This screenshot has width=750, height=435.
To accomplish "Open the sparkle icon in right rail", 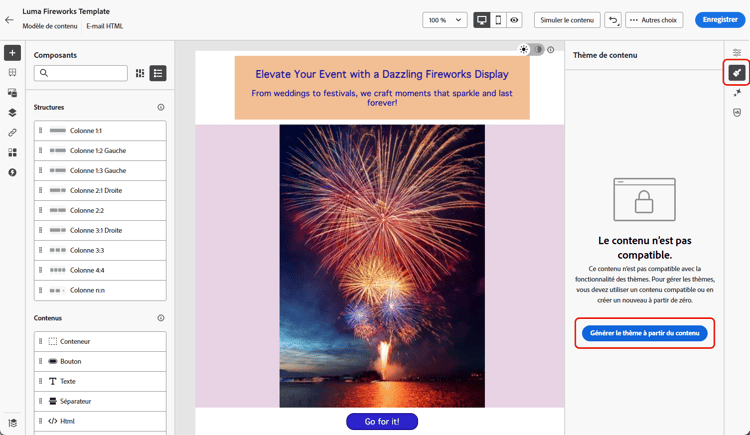I will click(737, 92).
